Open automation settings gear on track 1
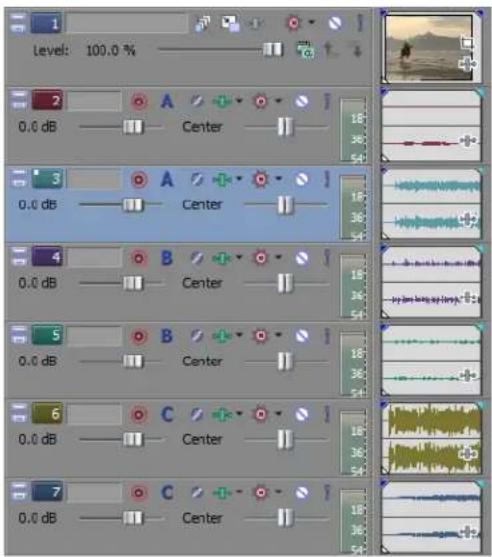 [293, 23]
